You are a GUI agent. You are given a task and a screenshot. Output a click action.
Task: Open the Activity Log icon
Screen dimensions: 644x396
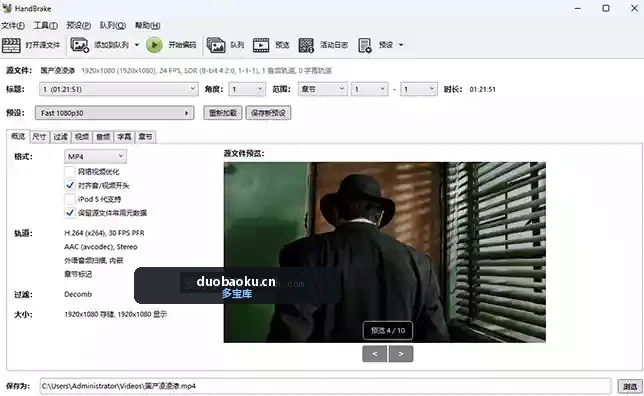306,45
